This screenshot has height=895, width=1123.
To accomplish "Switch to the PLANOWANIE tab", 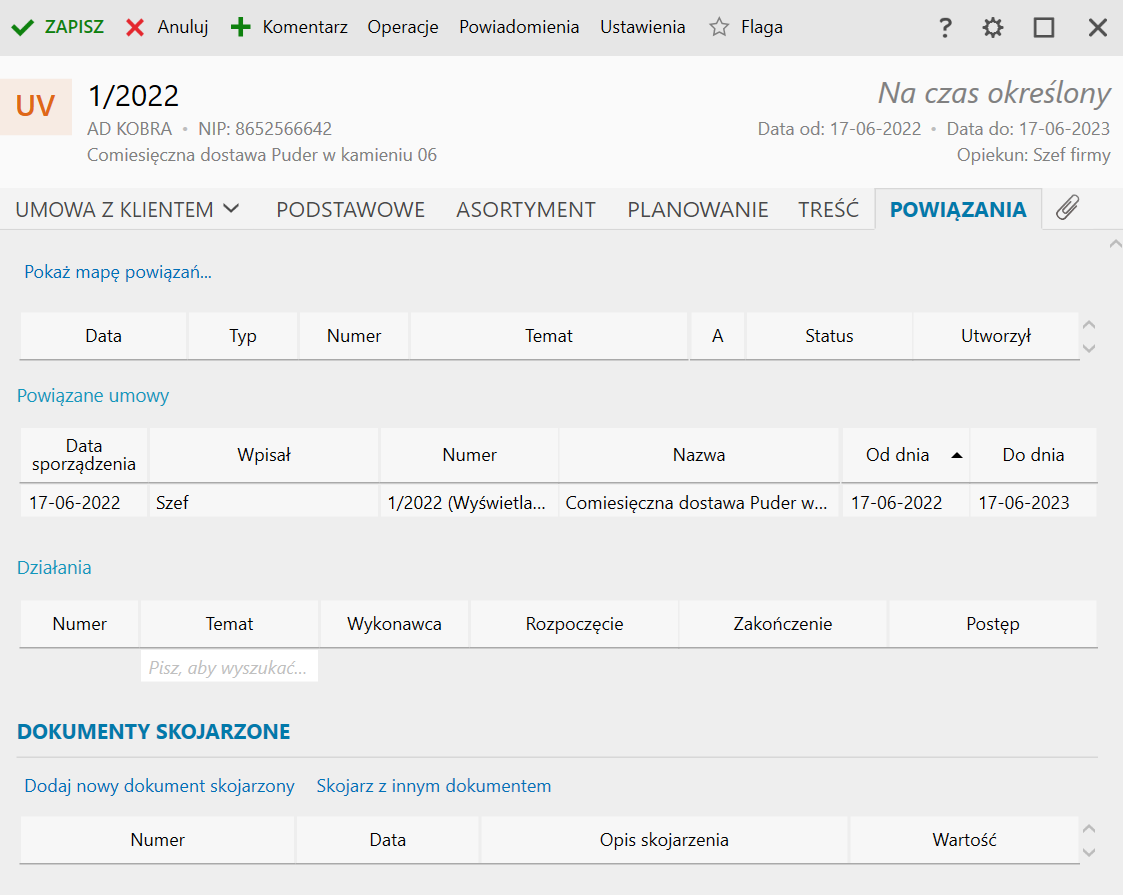I will point(697,210).
